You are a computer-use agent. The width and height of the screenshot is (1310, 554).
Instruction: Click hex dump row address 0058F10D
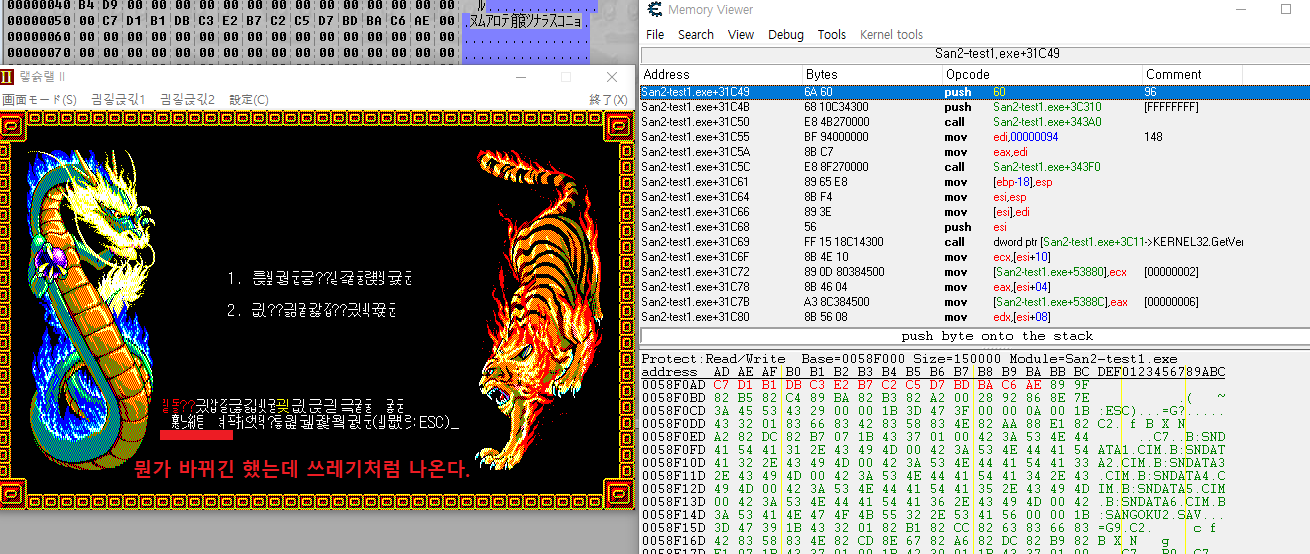(x=672, y=462)
